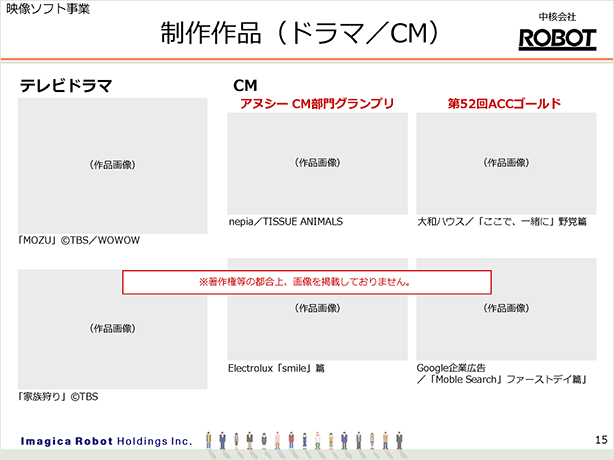Click the アヌシー CM部門グランプリ award text

coord(316,104)
